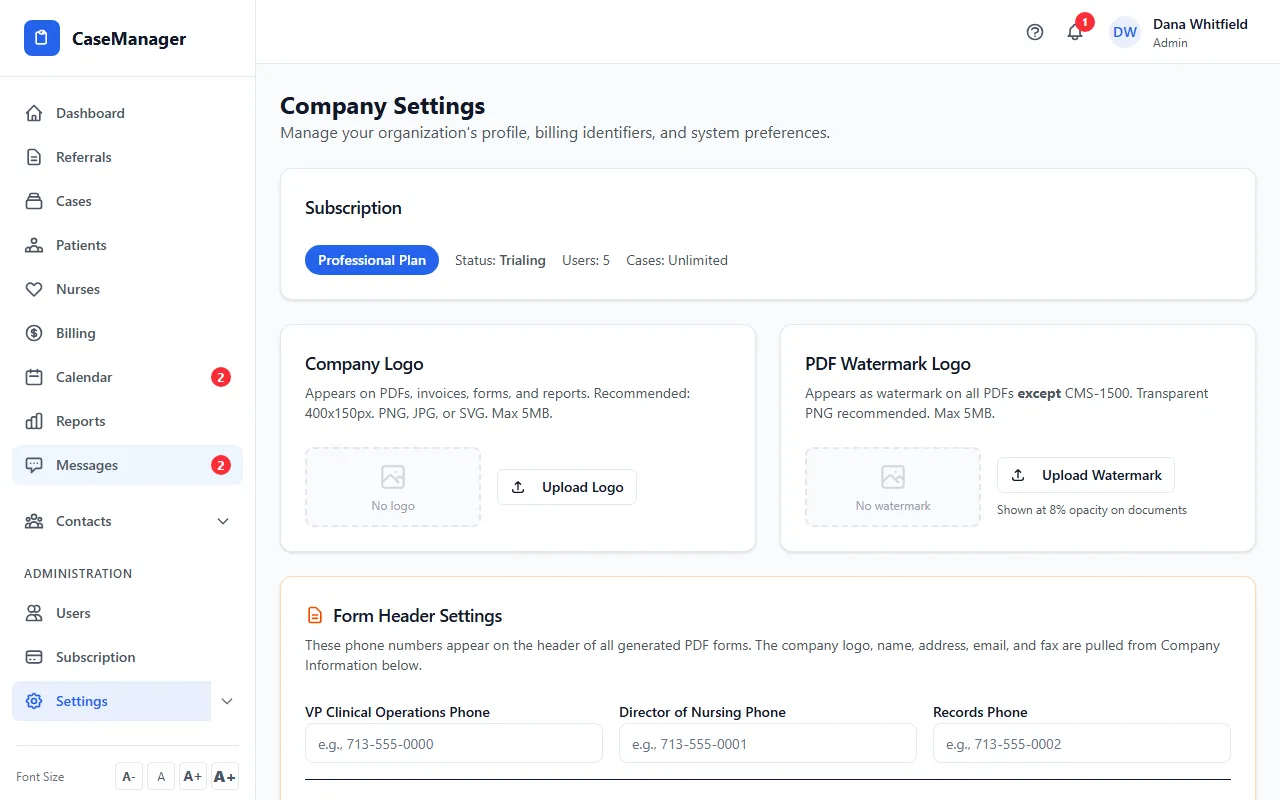Focus the Director of Nursing Phone field
The height and width of the screenshot is (800, 1280).
coord(768,744)
